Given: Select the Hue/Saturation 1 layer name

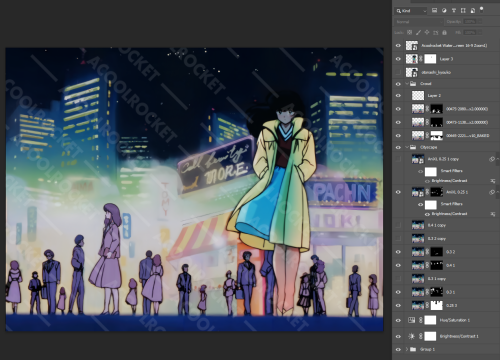Looking at the screenshot, I should point(455,320).
